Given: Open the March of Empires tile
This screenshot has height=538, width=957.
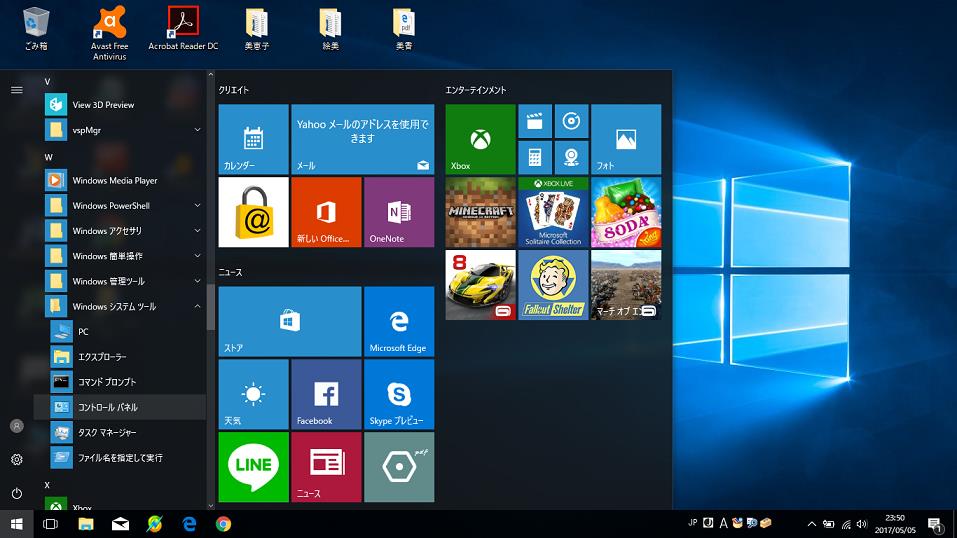Looking at the screenshot, I should 626,285.
